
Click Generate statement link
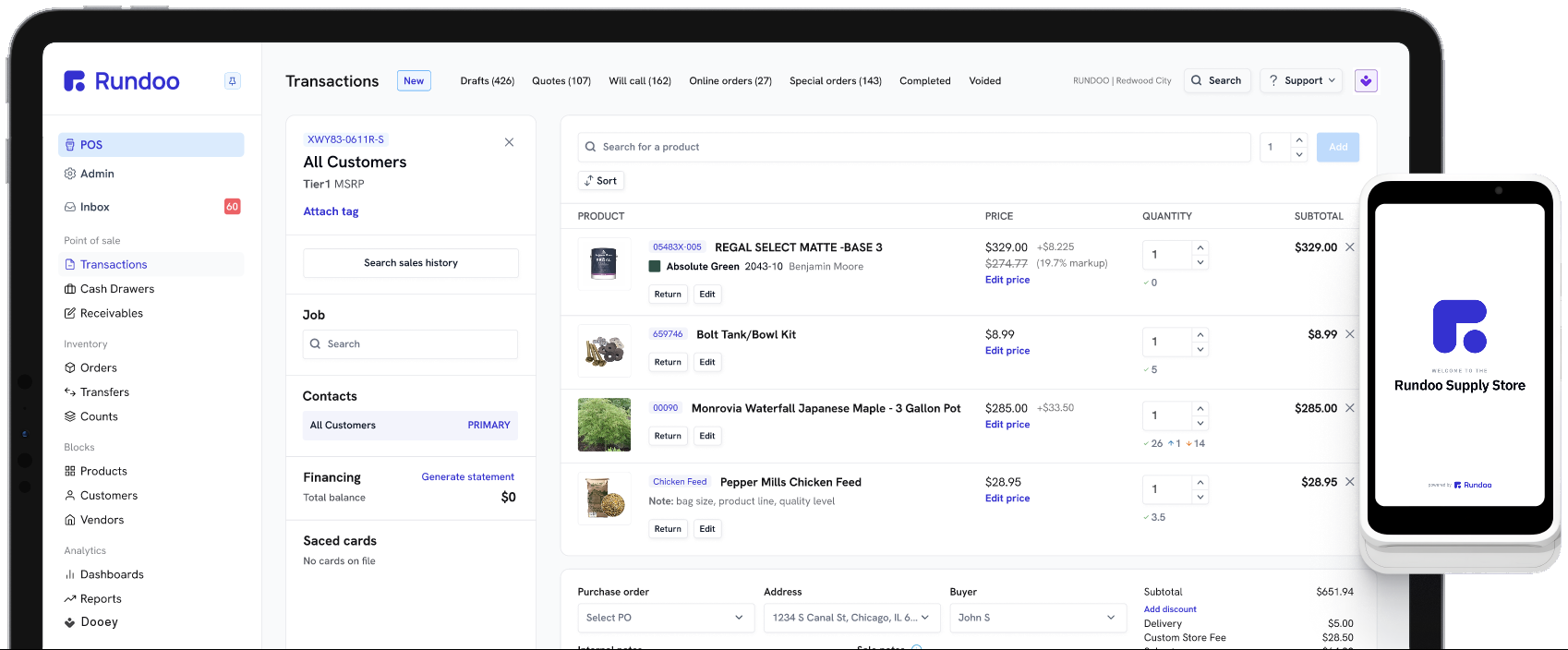pyautogui.click(x=468, y=477)
